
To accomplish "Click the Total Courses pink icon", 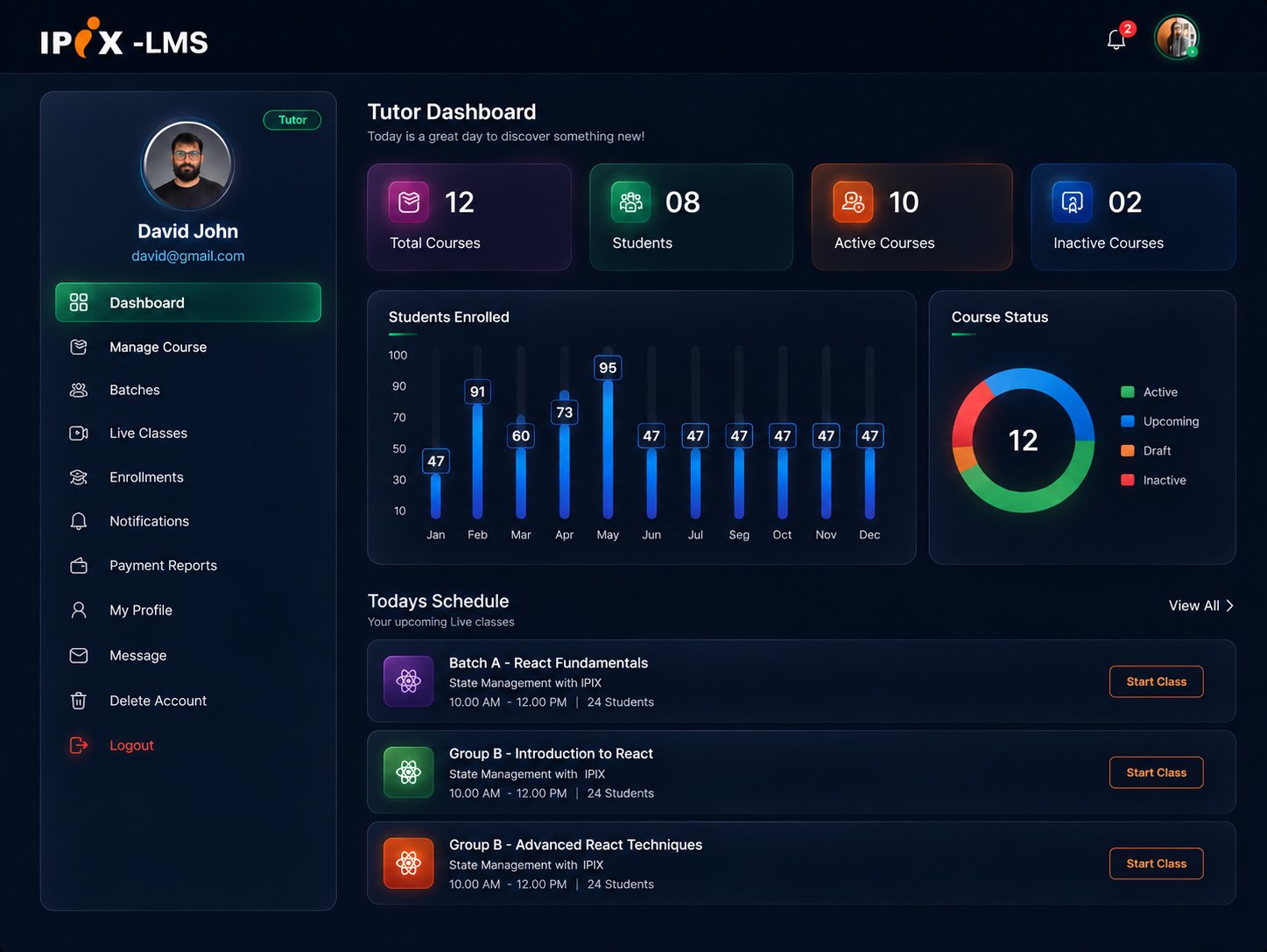I will (x=409, y=202).
